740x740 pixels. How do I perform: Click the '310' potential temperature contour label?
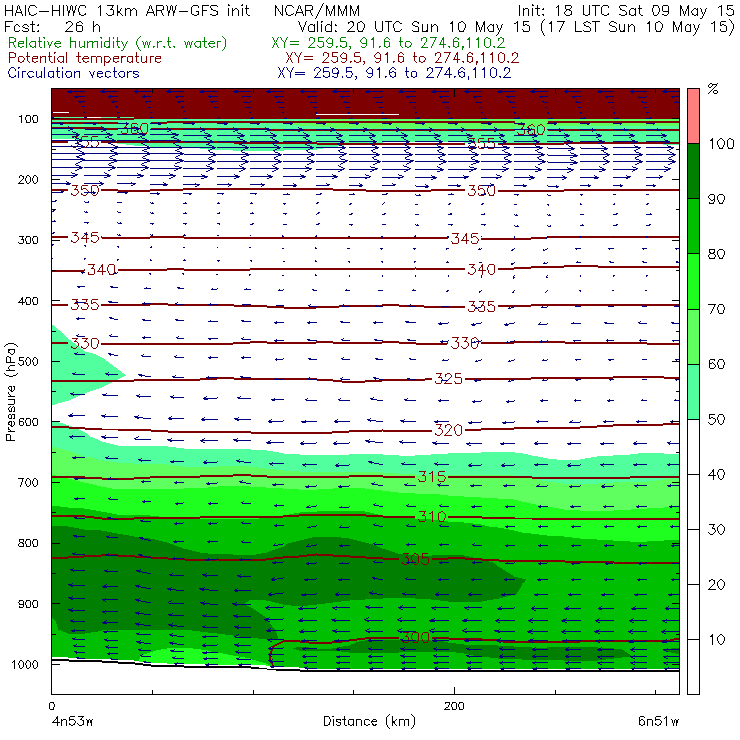click(432, 517)
